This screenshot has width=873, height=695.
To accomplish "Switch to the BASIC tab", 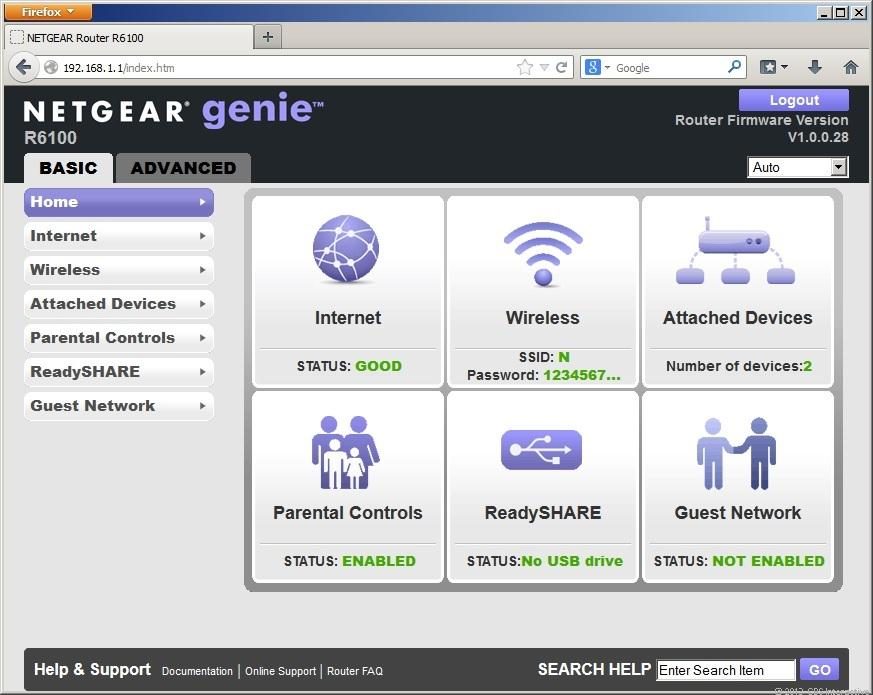I will [68, 168].
